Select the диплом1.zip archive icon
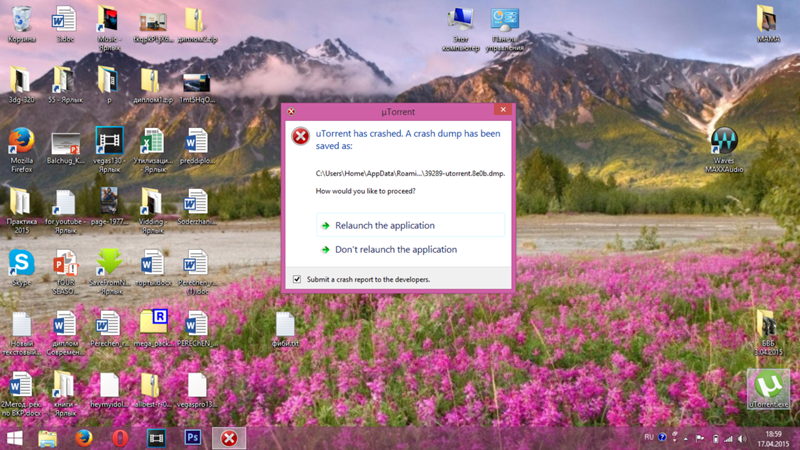 click(x=153, y=85)
